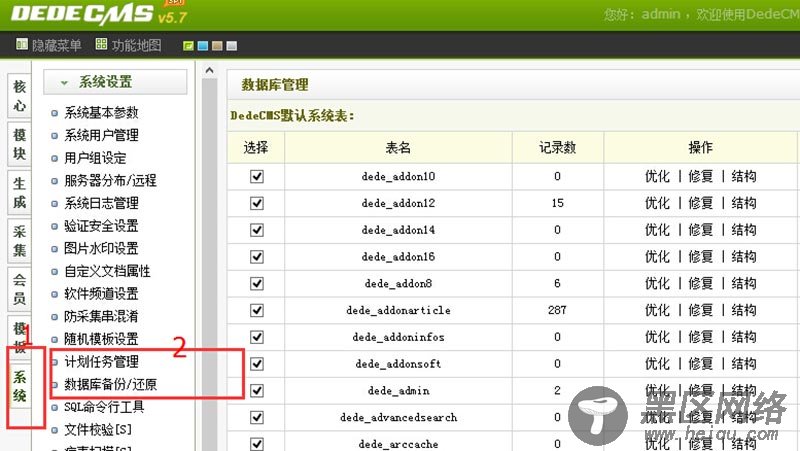Open 自定义文档属性
The height and width of the screenshot is (451, 800).
[x=107, y=271]
